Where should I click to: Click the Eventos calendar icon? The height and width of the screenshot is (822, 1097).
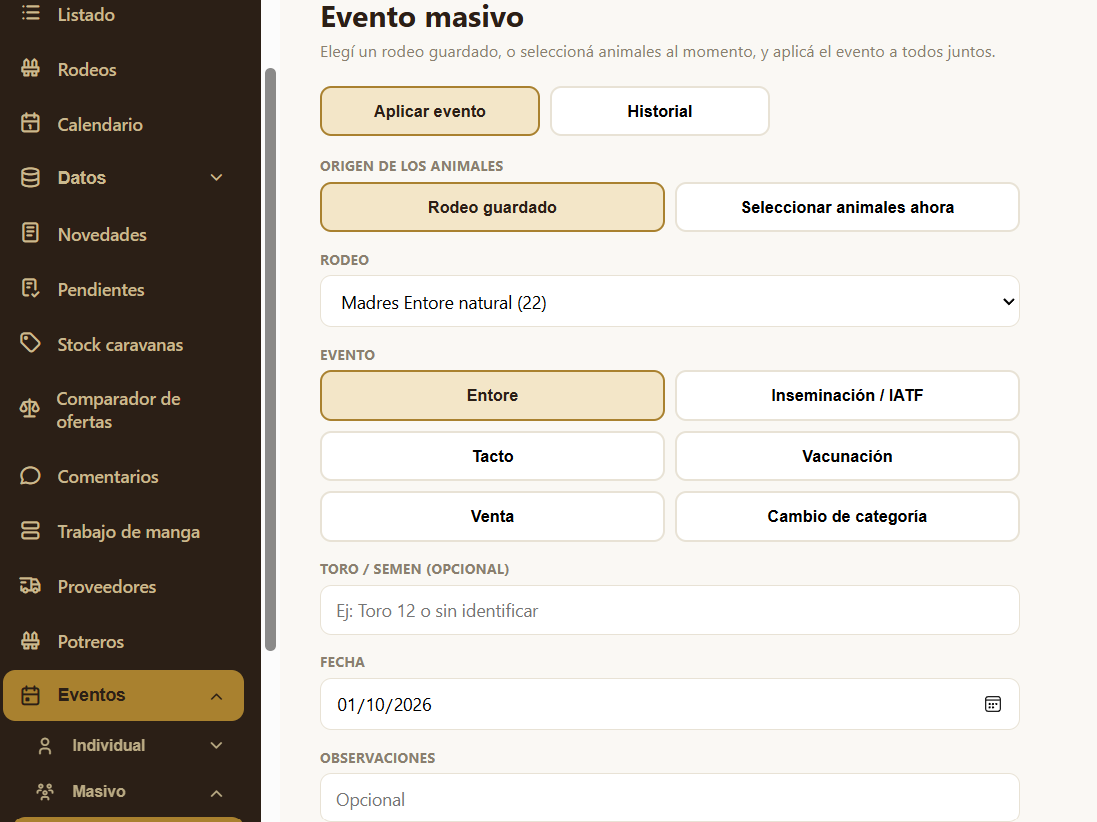[x=30, y=695]
